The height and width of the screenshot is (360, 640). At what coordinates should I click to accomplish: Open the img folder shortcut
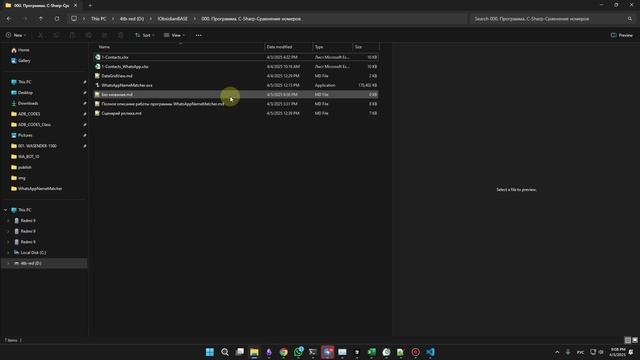(x=22, y=178)
